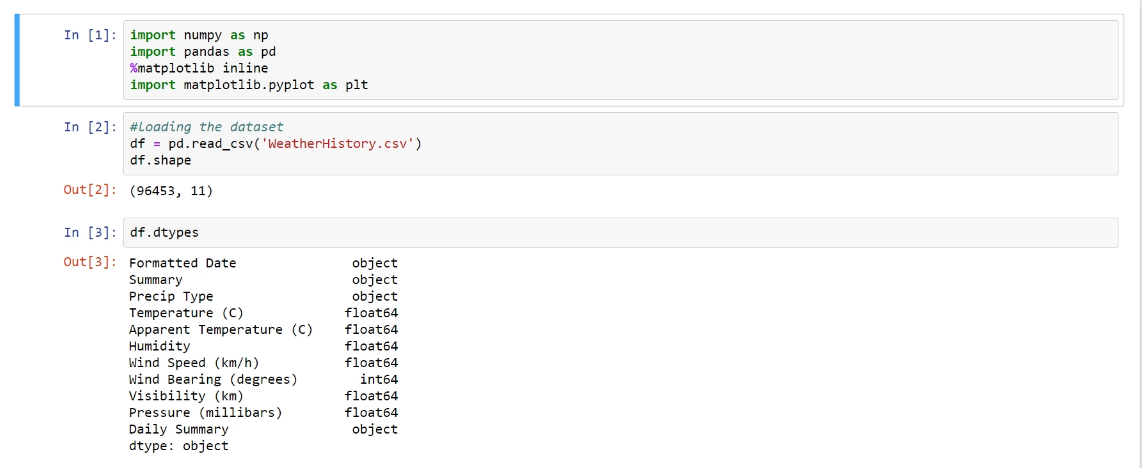This screenshot has height=468, width=1142.
Task: Select the In [1] cell prompt
Action: [91, 35]
